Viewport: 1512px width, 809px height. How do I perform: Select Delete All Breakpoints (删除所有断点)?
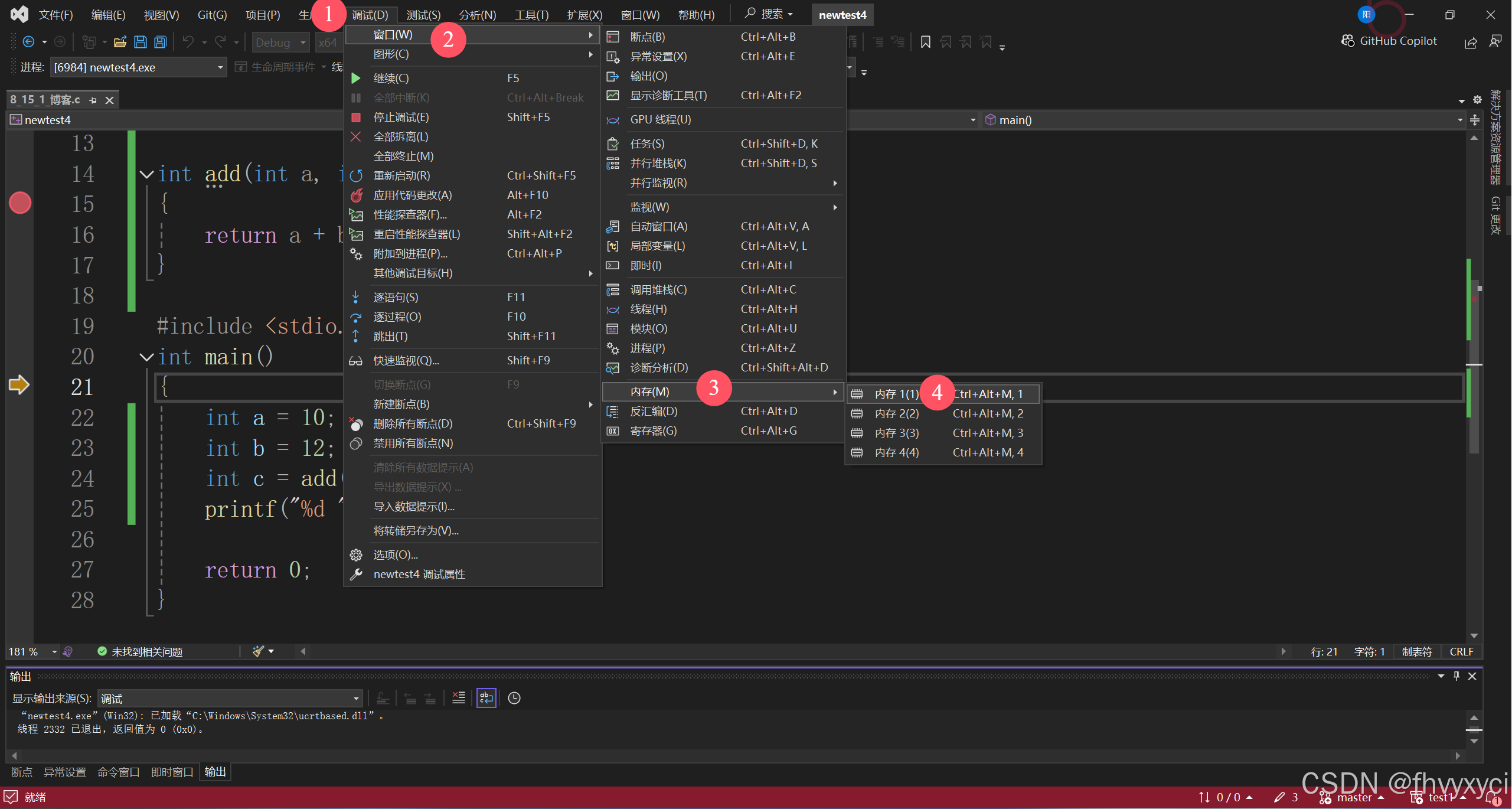pos(472,423)
